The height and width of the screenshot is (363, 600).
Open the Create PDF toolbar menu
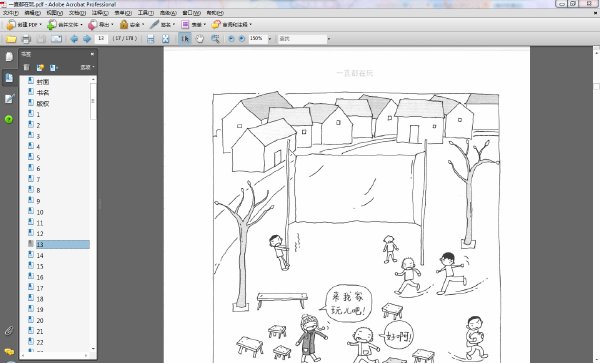point(24,25)
